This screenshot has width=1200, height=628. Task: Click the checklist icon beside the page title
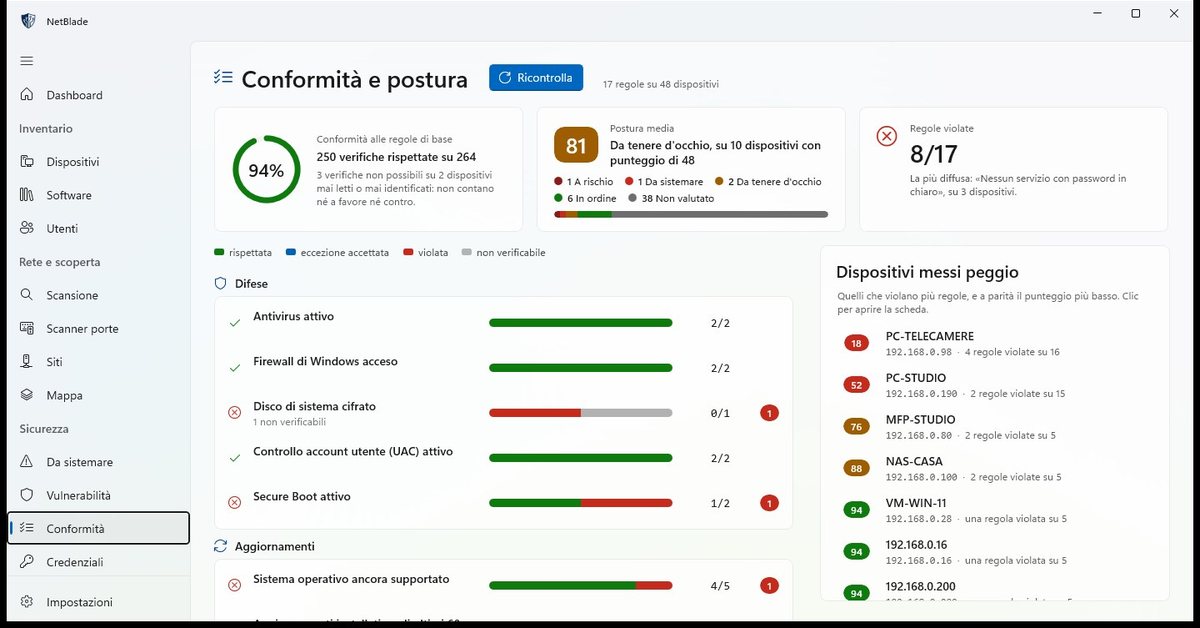(223, 78)
